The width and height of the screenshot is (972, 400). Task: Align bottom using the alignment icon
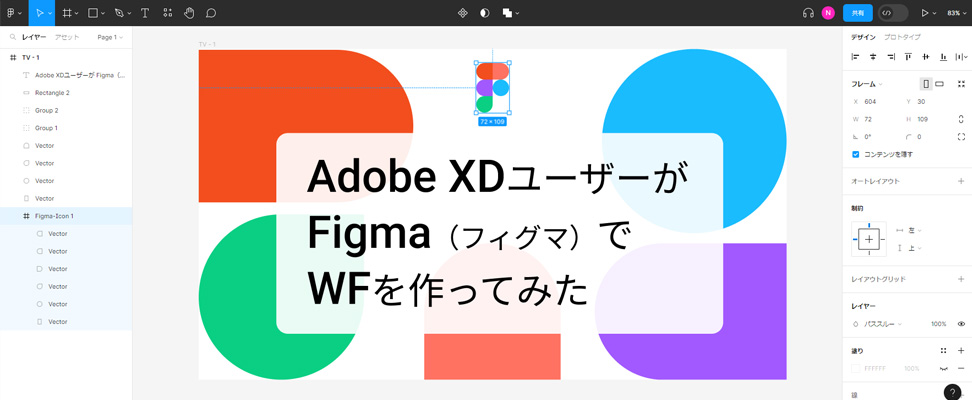943,57
